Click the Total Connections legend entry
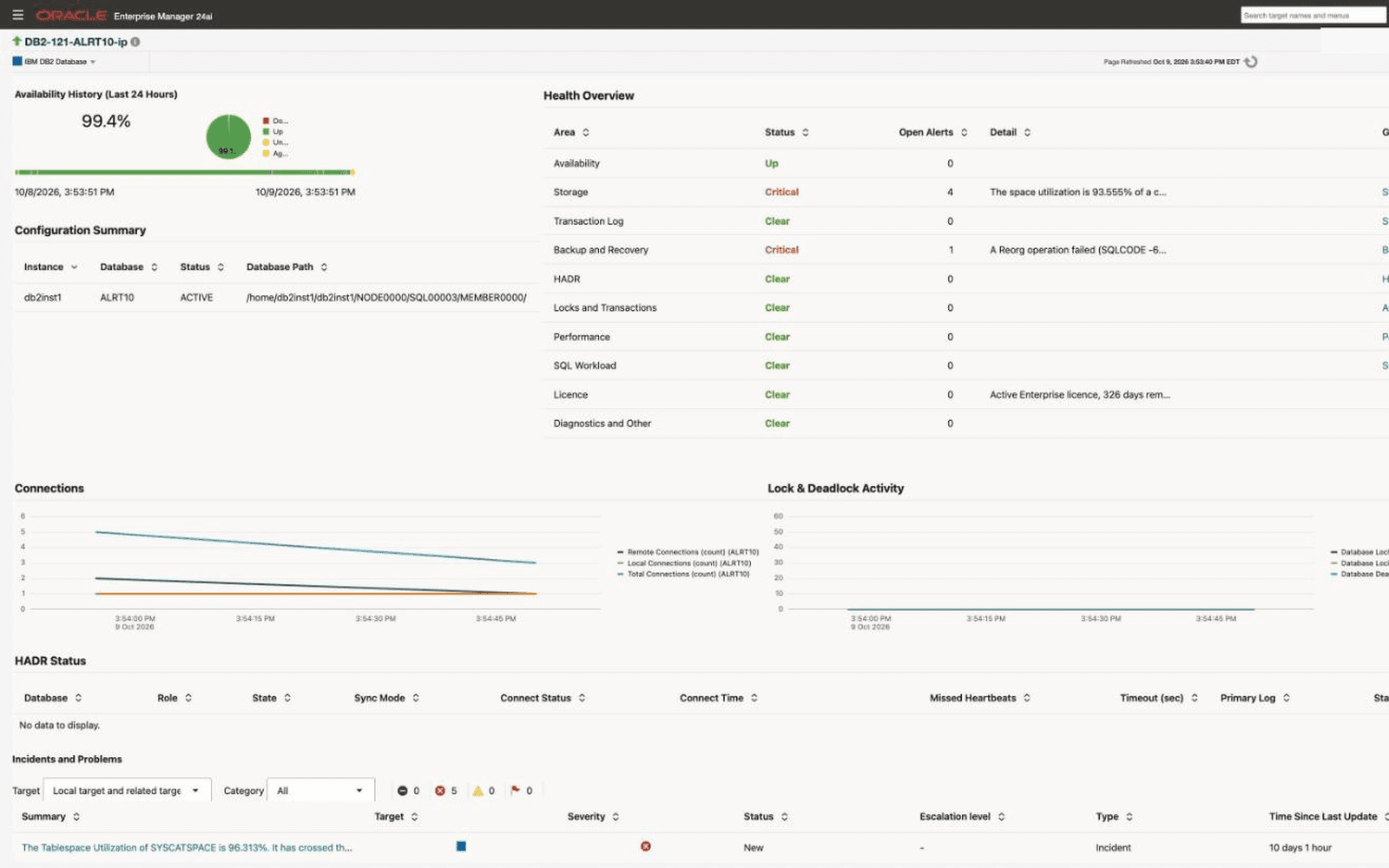 tap(683, 574)
